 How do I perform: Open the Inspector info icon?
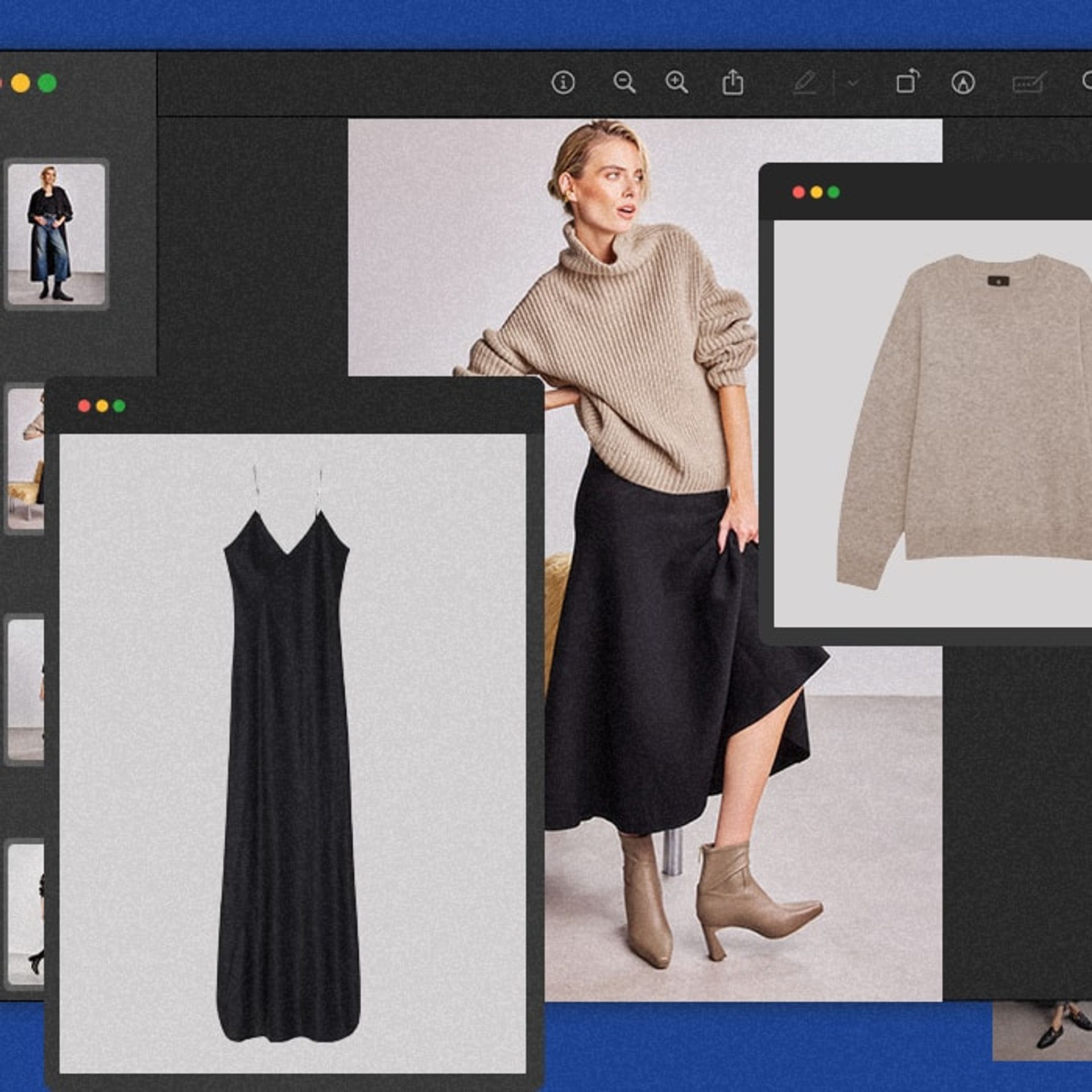[563, 83]
